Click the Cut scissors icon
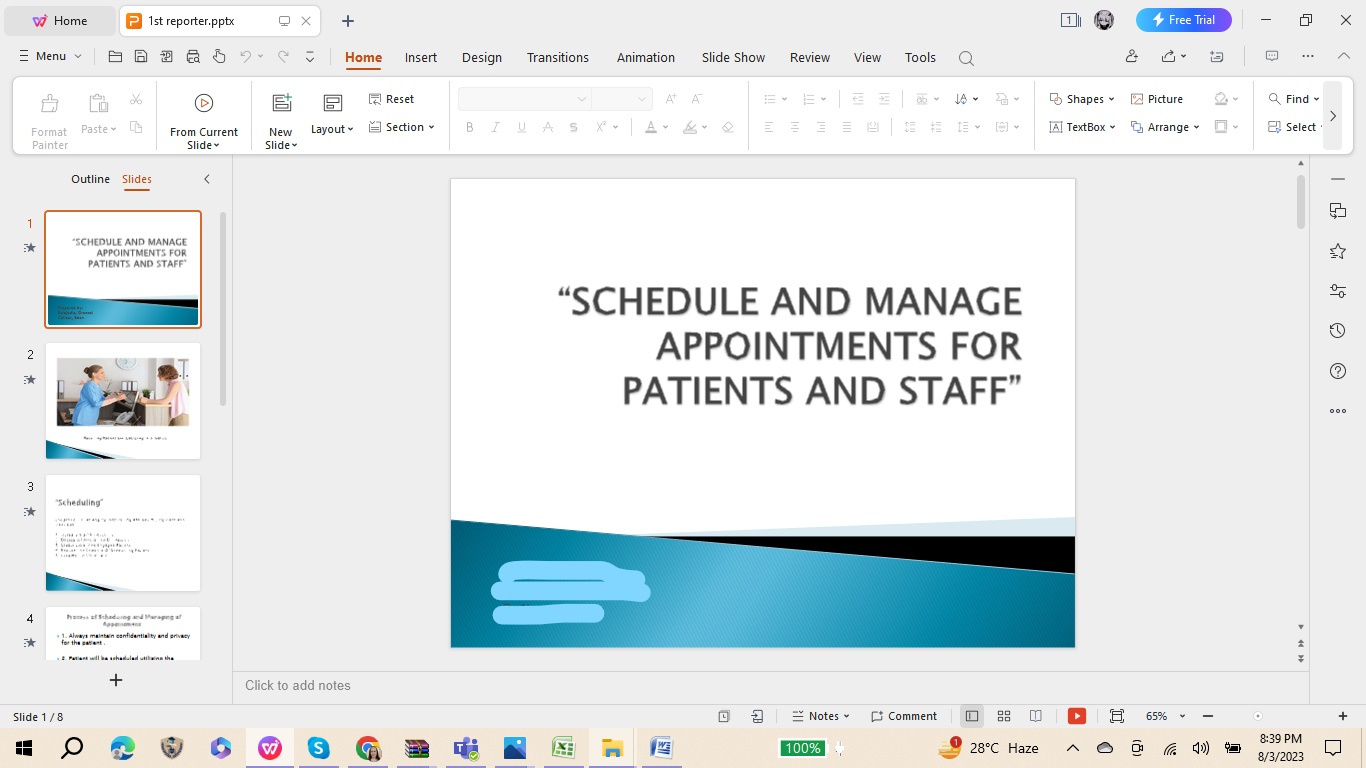The width and height of the screenshot is (1366, 768). coord(136,100)
